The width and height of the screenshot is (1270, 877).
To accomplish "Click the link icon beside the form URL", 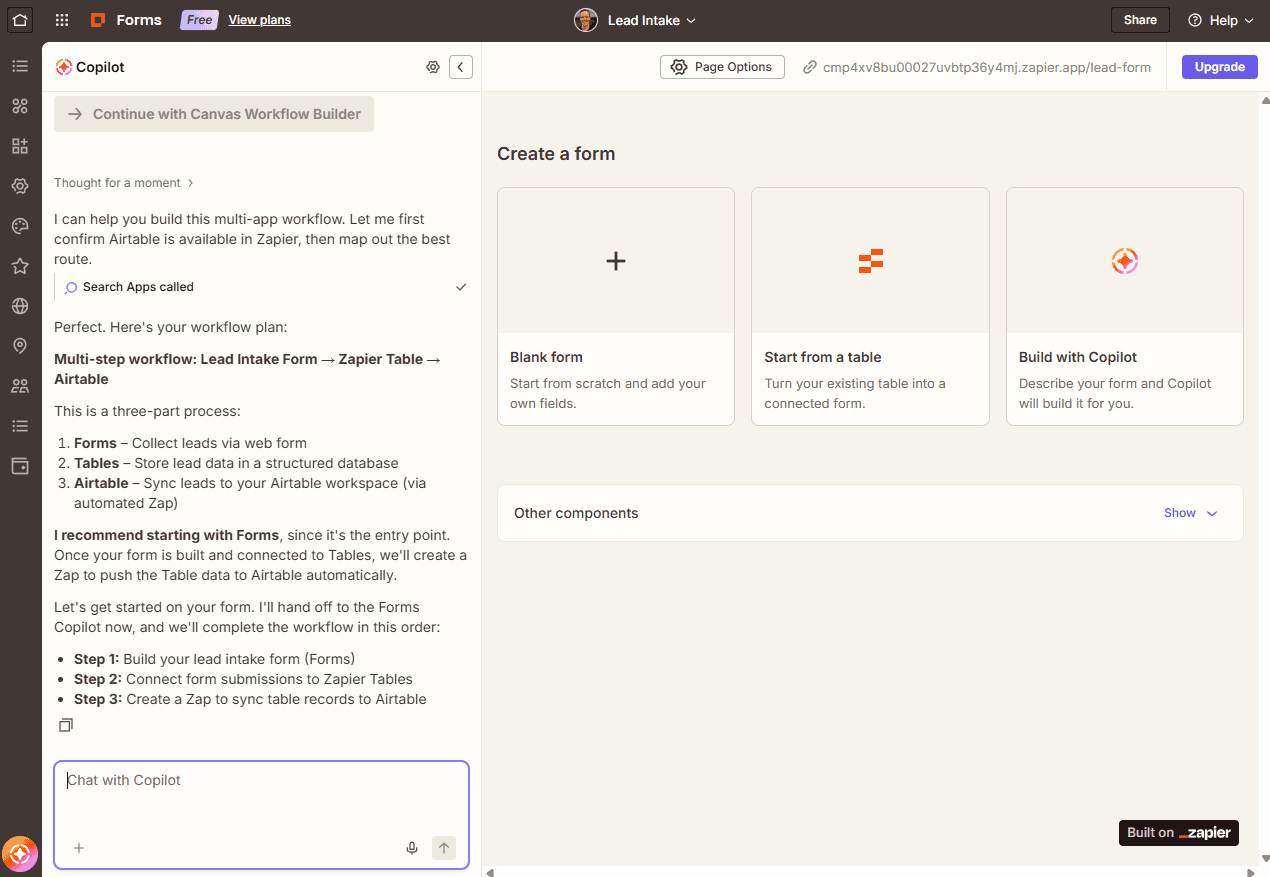I will (x=810, y=67).
